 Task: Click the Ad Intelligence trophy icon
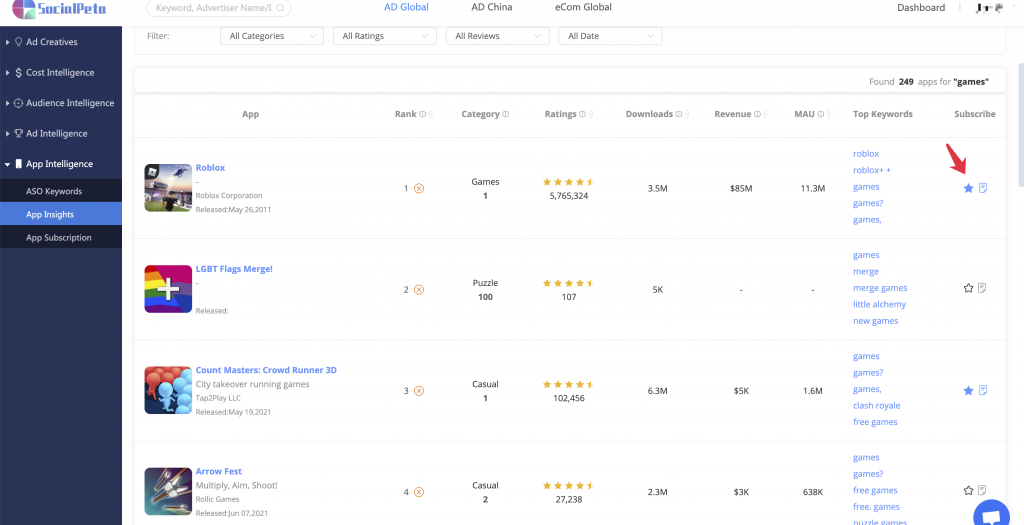(x=18, y=133)
